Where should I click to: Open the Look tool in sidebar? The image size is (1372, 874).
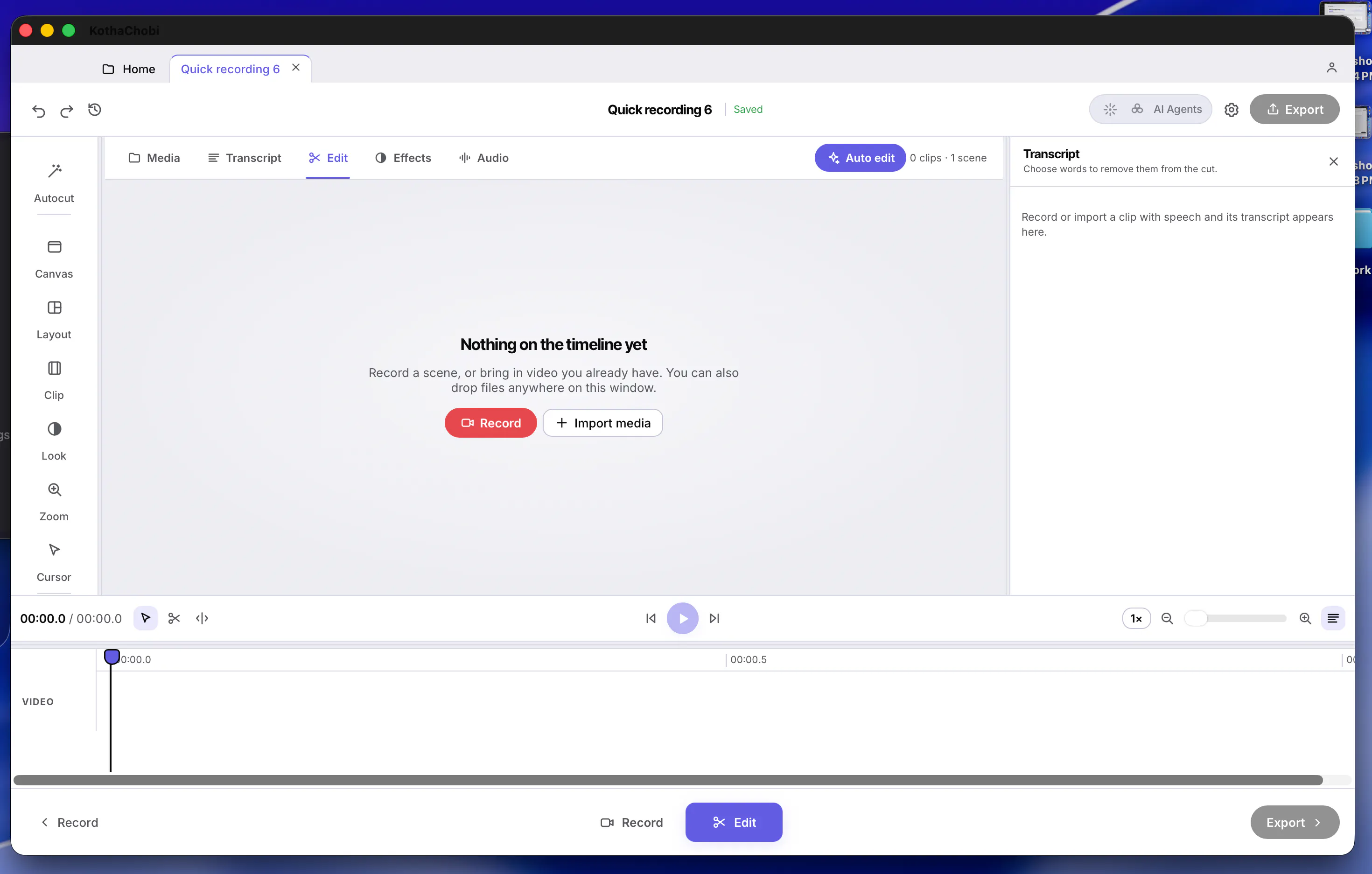54,440
